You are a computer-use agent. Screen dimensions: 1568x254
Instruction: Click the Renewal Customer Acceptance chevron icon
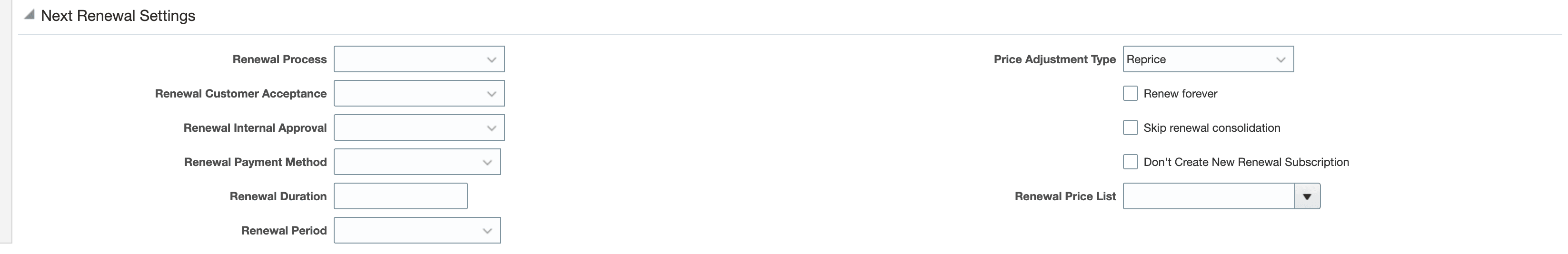[491, 94]
